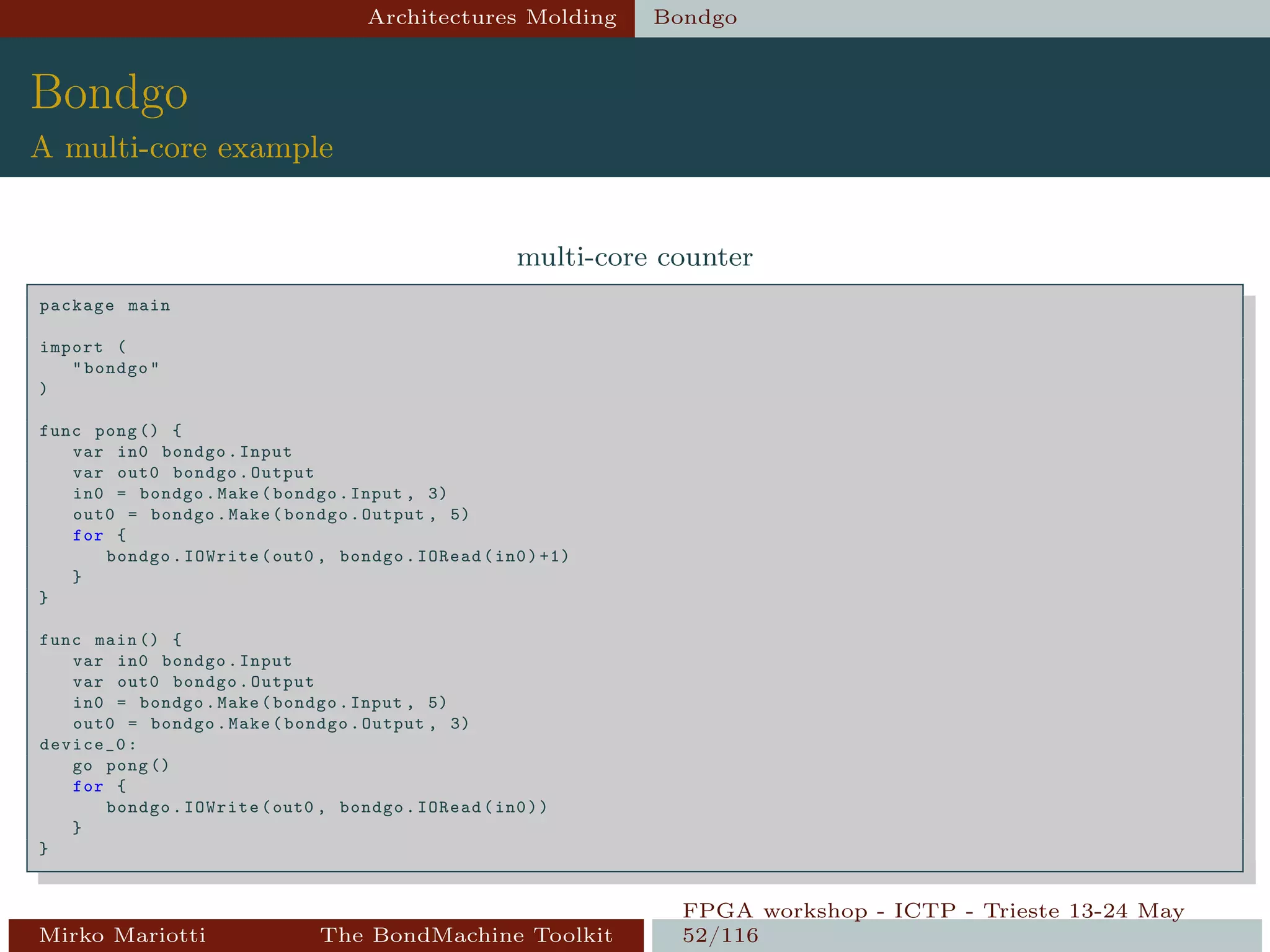
Task: Click the 52/116 page counter
Action: coord(721,935)
